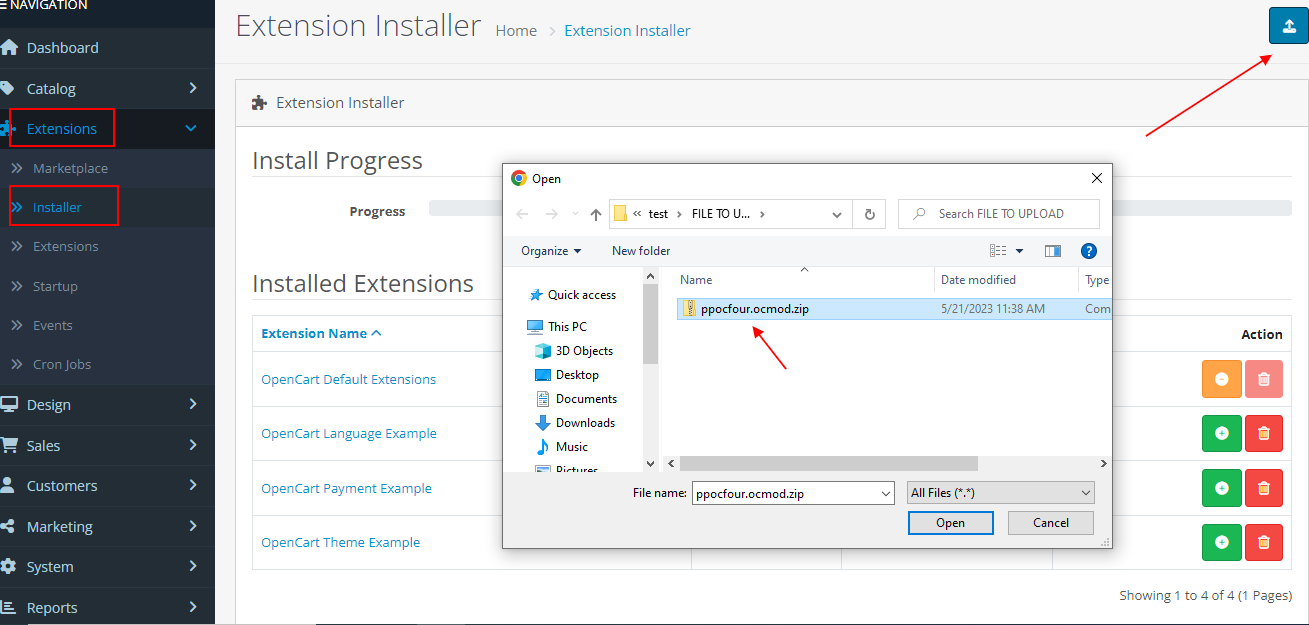Select Desktop in the folder tree
1309x625 pixels.
pos(567,375)
